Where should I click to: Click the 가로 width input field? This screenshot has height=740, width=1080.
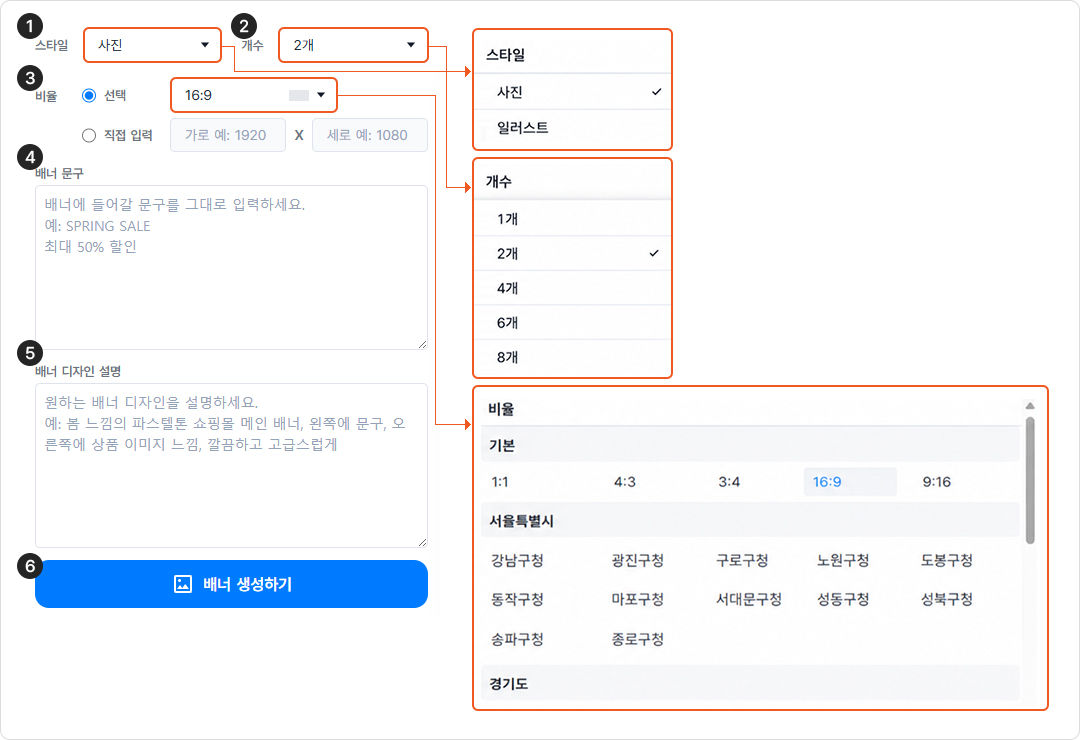point(228,135)
